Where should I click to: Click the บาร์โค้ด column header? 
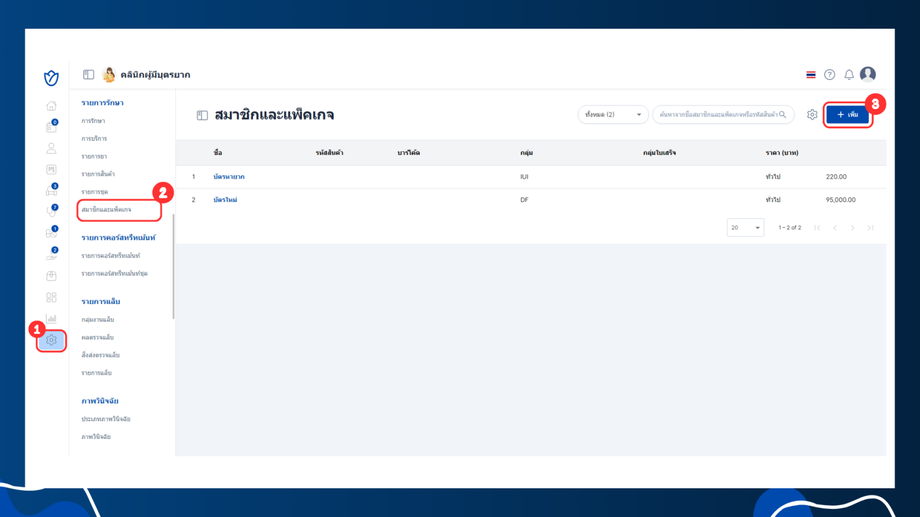[x=408, y=153]
